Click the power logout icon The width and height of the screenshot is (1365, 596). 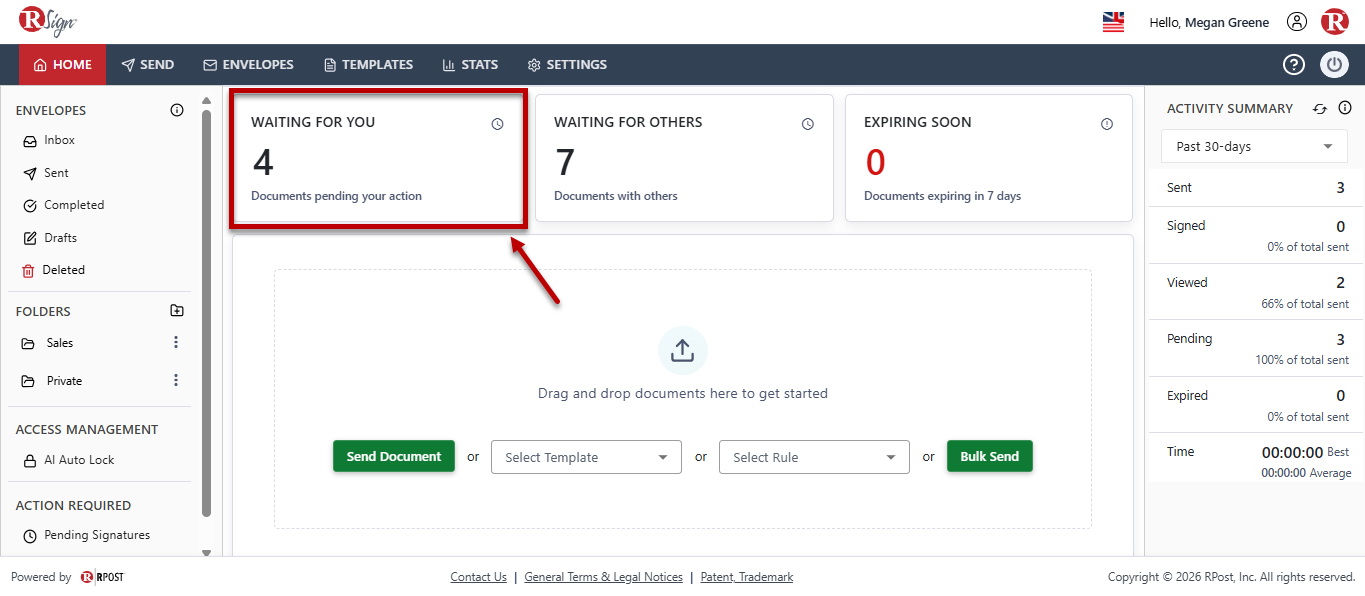tap(1334, 65)
